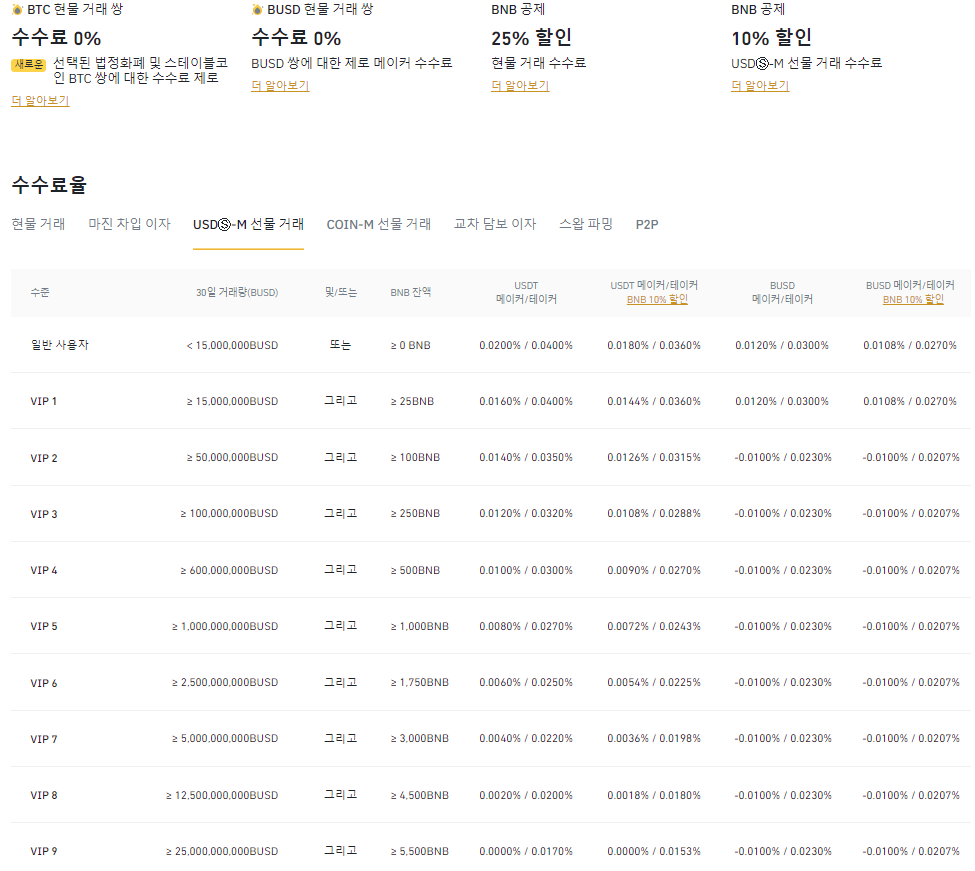Click the 0.0126% / 0.0315% fee cell
The image size is (975, 871).
coord(654,458)
